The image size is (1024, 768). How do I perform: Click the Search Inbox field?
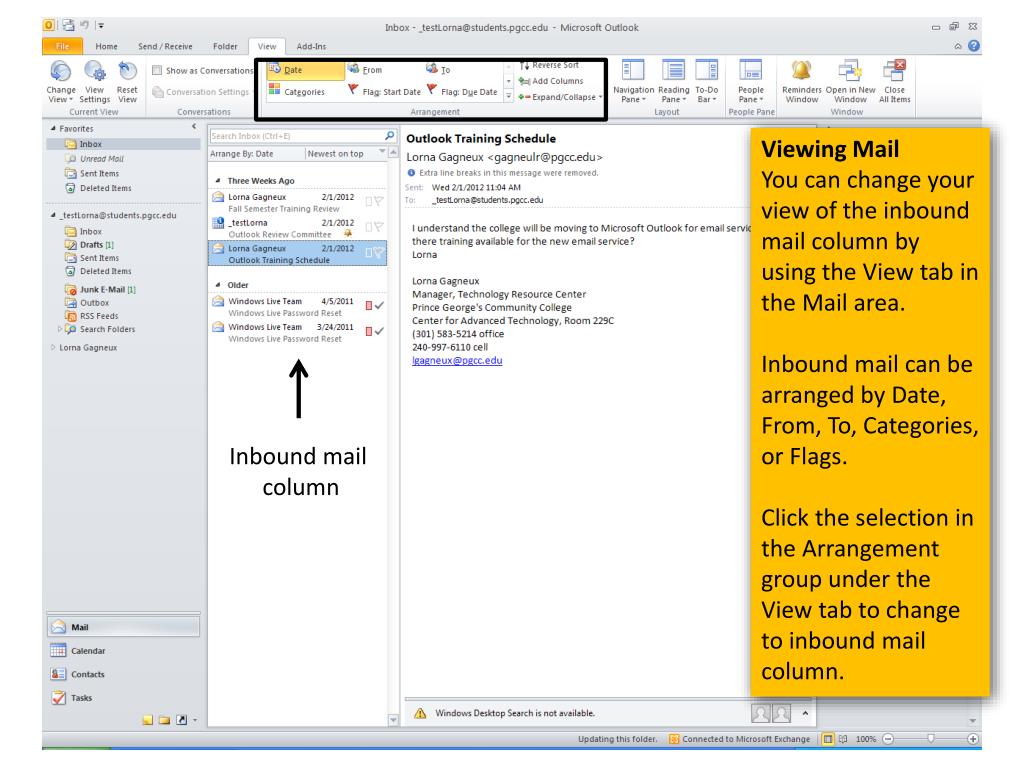click(298, 136)
